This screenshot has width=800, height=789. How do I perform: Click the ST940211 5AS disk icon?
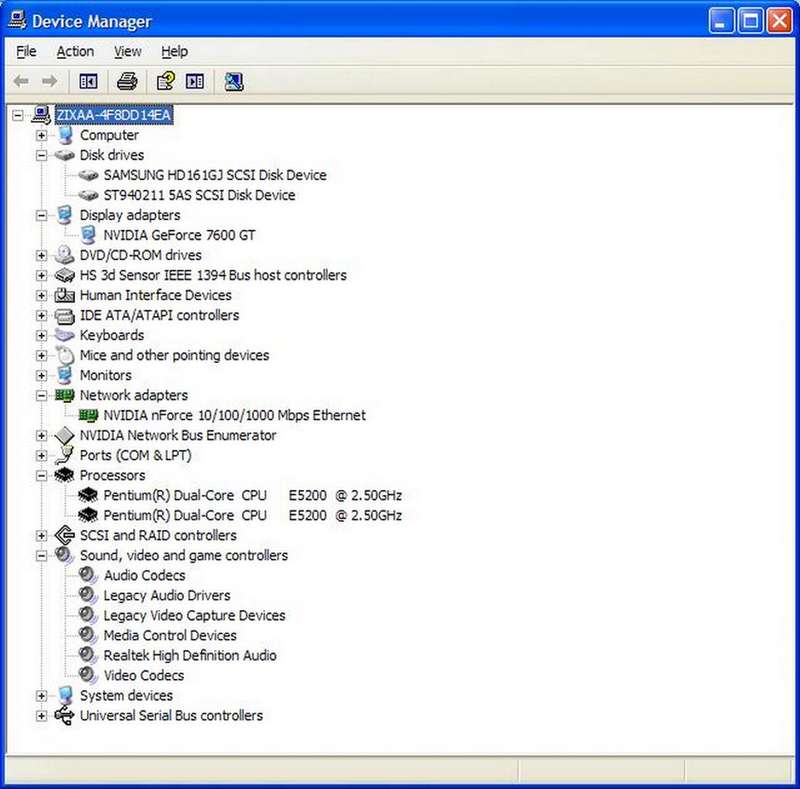click(88, 195)
